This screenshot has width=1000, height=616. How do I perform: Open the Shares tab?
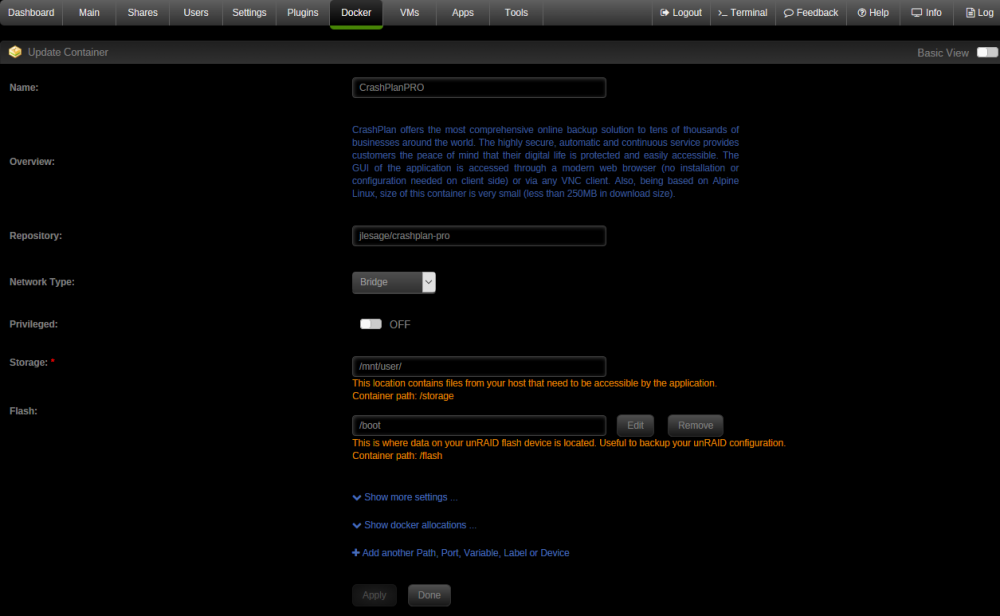pos(142,13)
